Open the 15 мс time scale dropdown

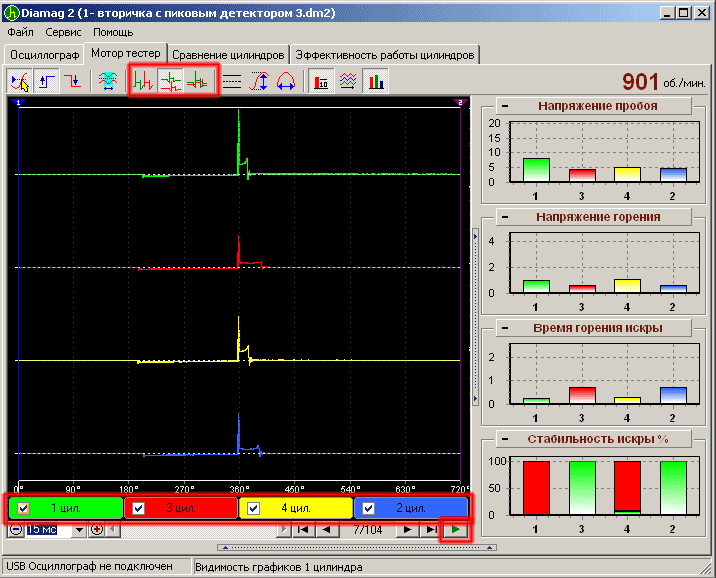[79, 530]
